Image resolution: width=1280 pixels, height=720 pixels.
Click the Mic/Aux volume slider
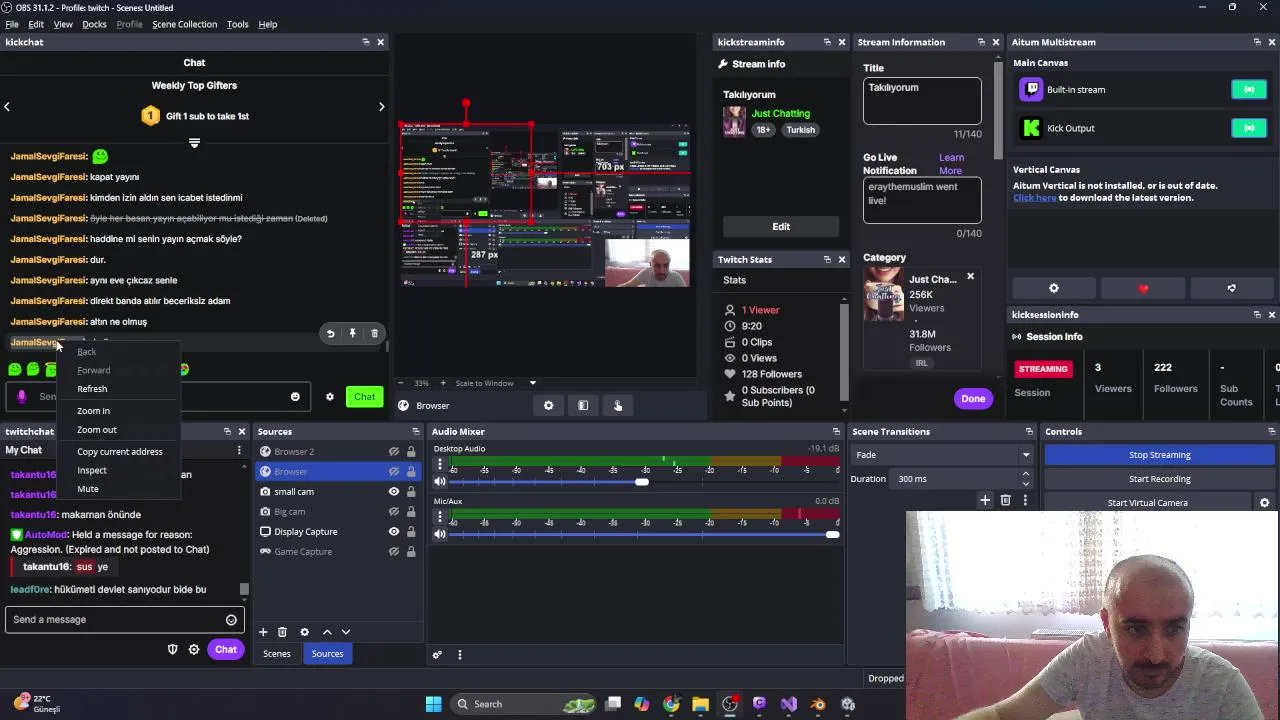[644, 535]
